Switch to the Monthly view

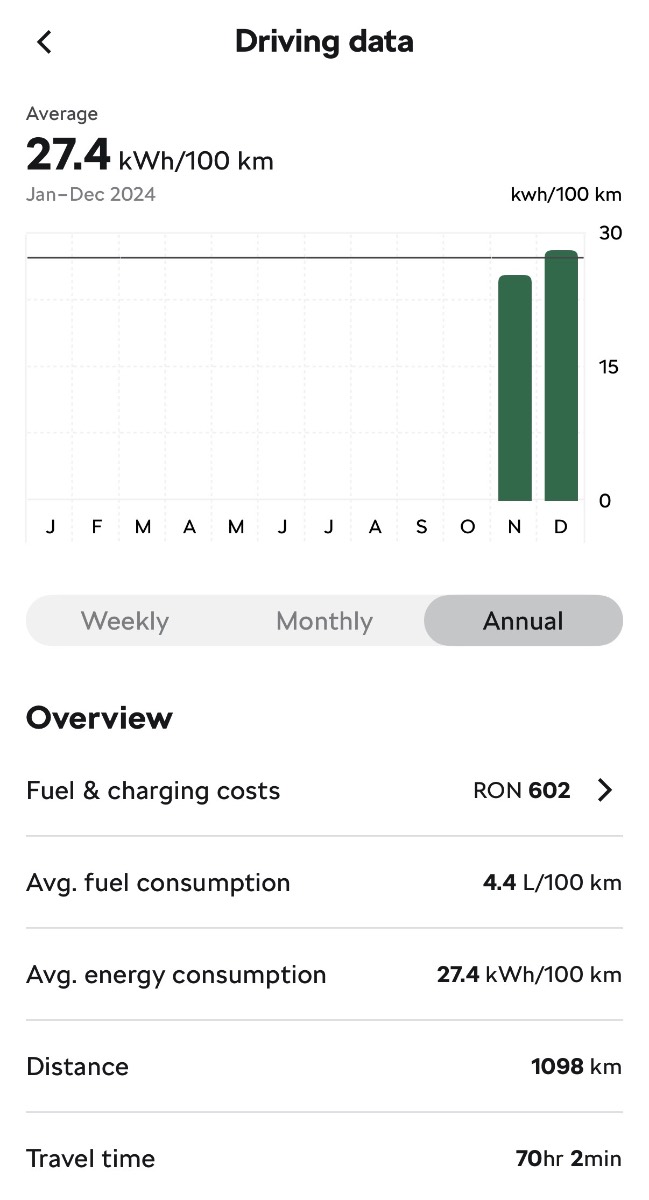tap(324, 621)
